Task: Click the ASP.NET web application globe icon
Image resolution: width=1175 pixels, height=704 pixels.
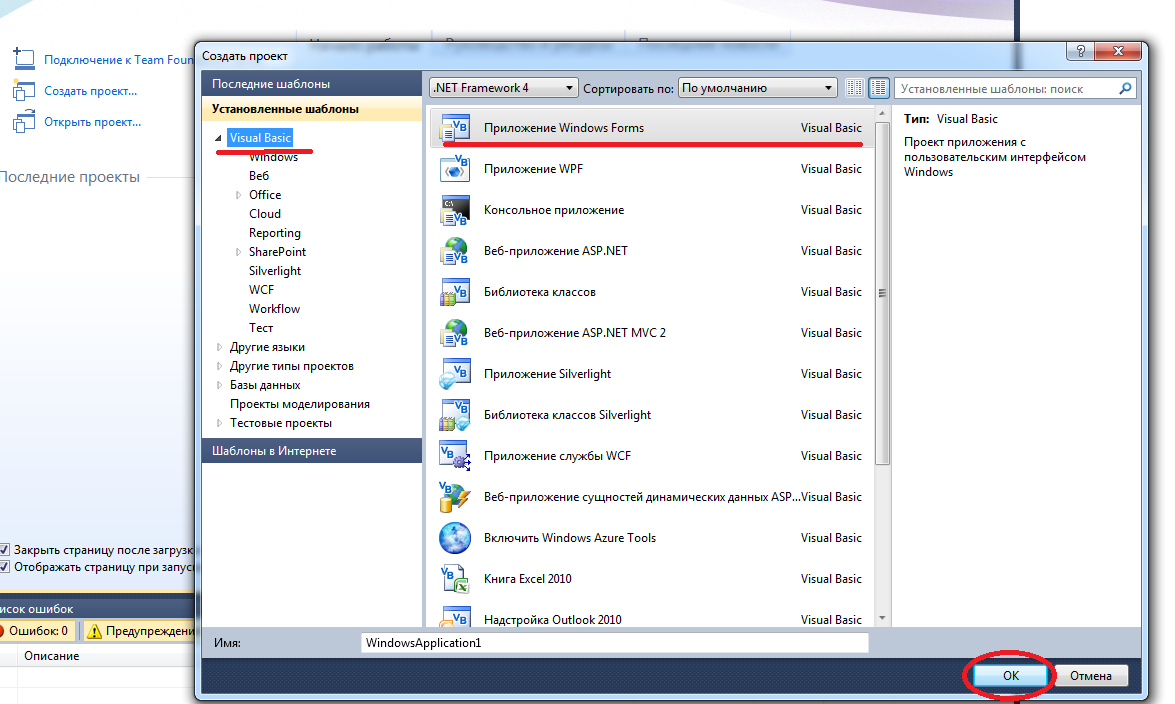Action: coord(455,250)
